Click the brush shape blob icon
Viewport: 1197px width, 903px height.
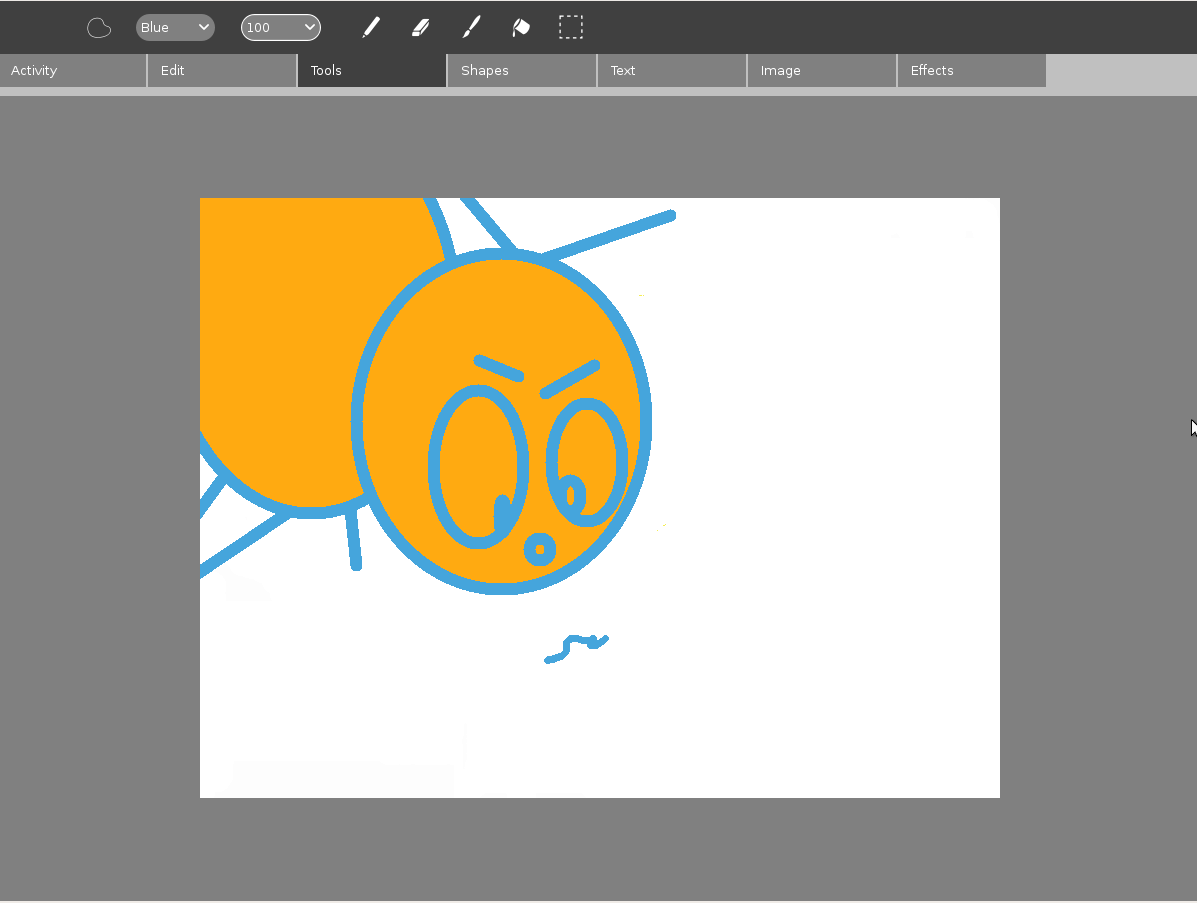99,28
